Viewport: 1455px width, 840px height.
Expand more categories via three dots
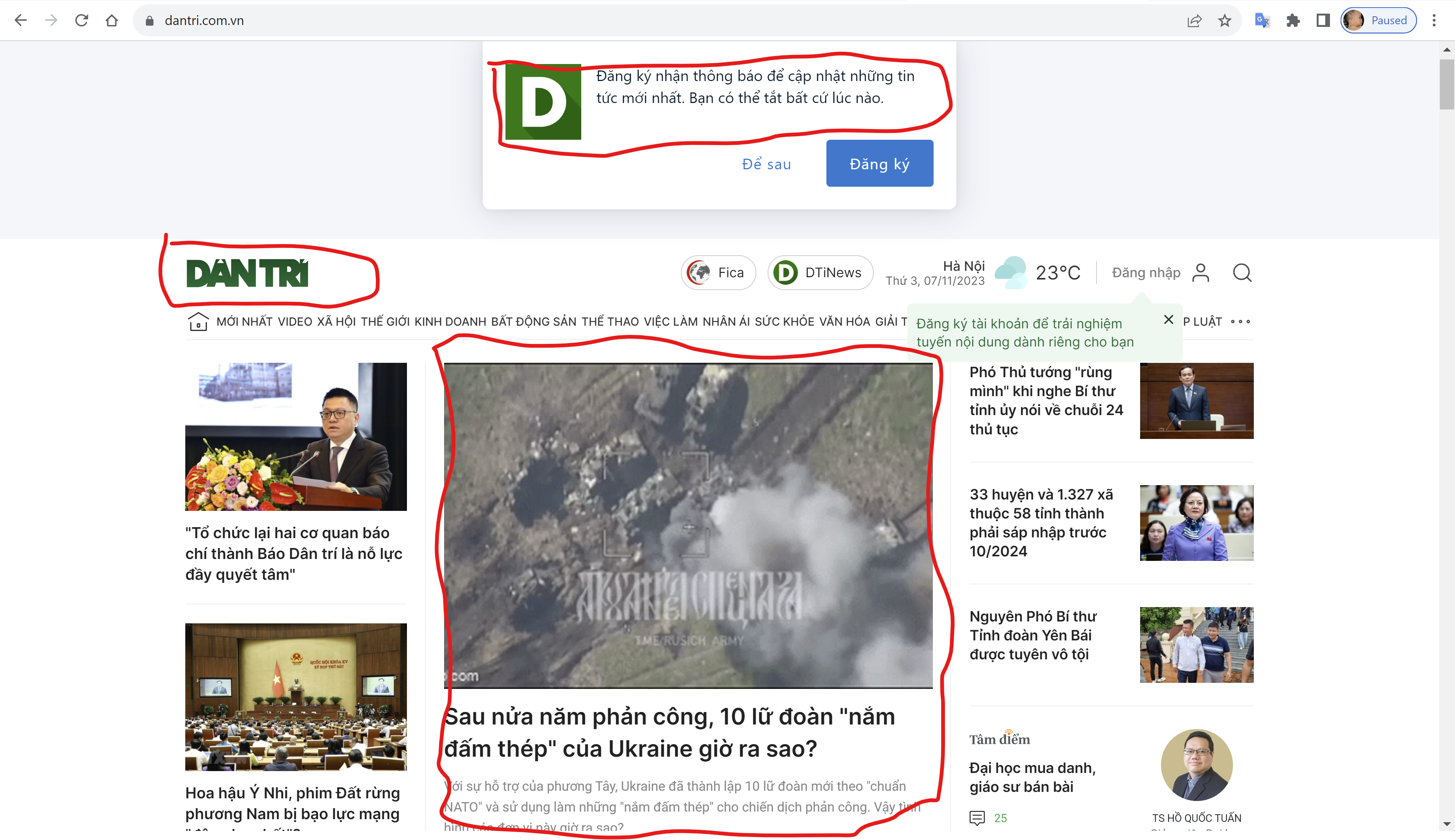(x=1240, y=322)
